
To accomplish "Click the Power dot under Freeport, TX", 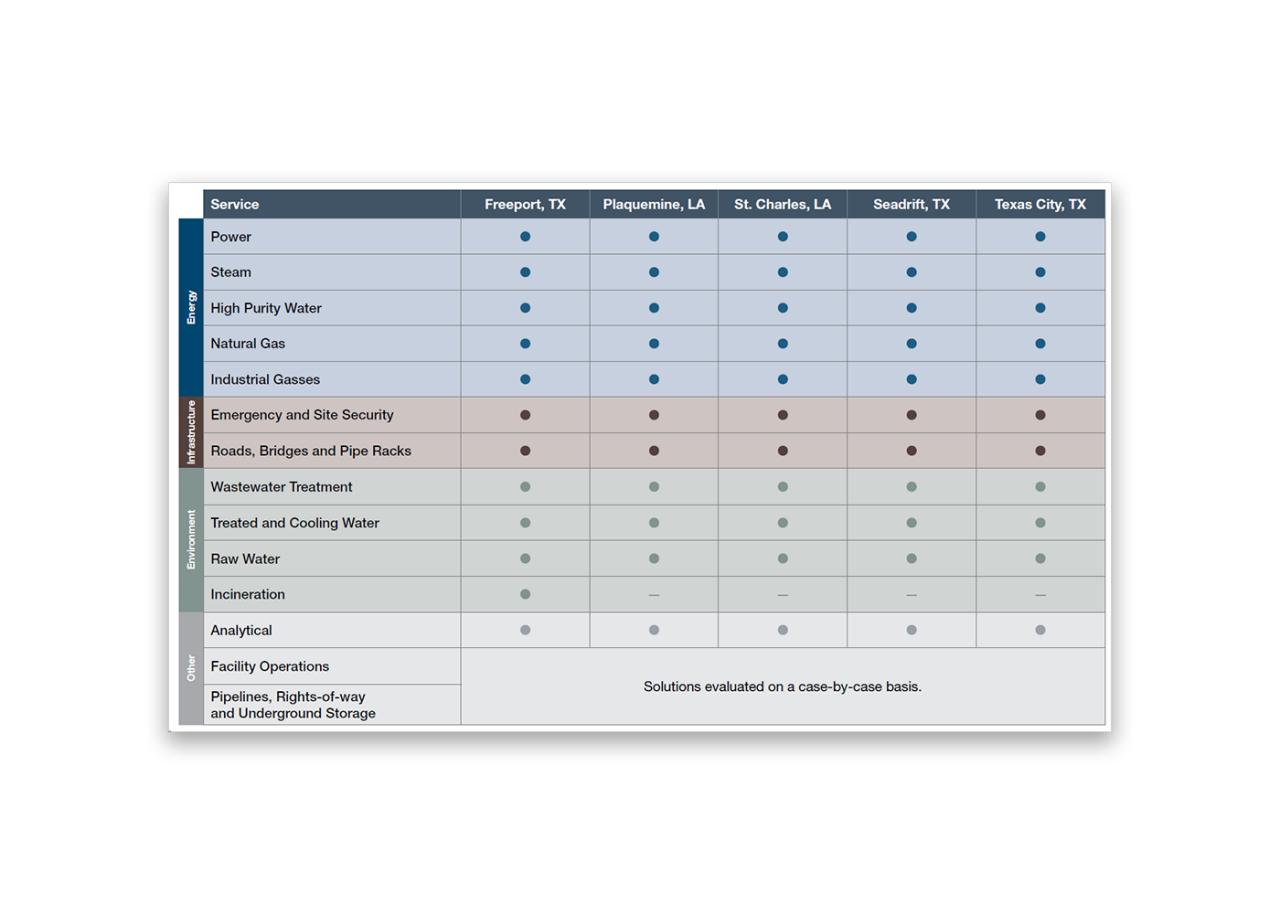I will click(x=524, y=236).
